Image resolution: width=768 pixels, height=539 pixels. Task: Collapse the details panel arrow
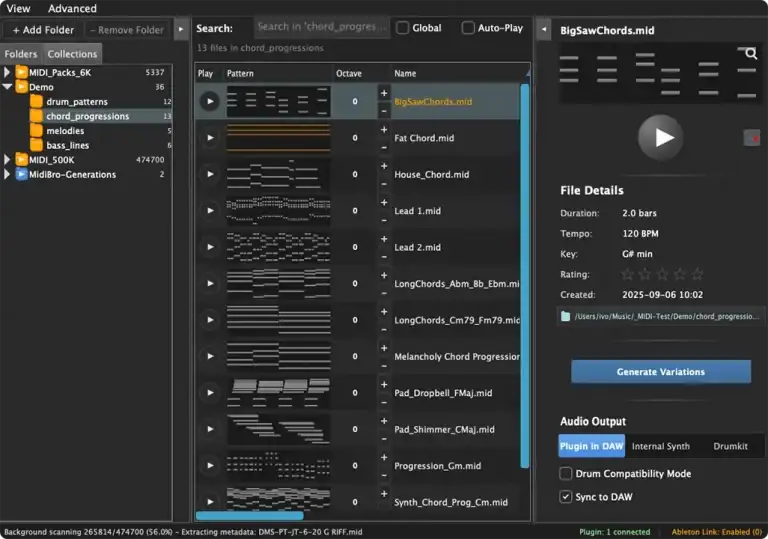[543, 29]
